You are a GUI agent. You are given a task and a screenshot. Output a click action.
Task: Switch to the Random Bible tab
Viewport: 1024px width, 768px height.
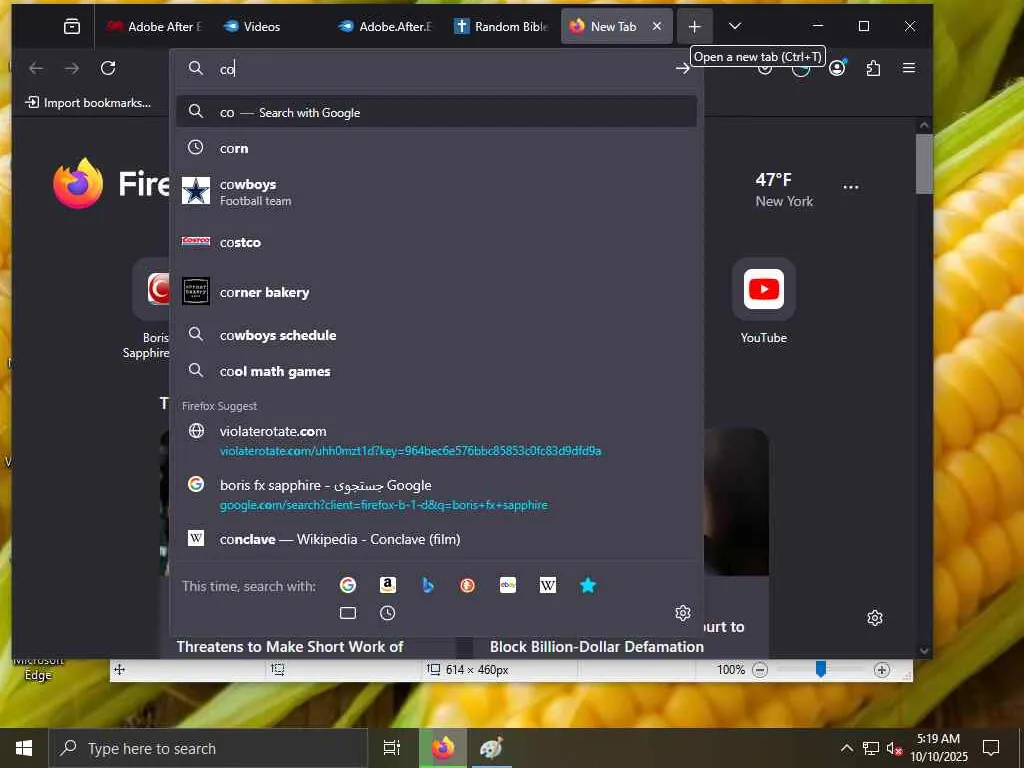501,27
